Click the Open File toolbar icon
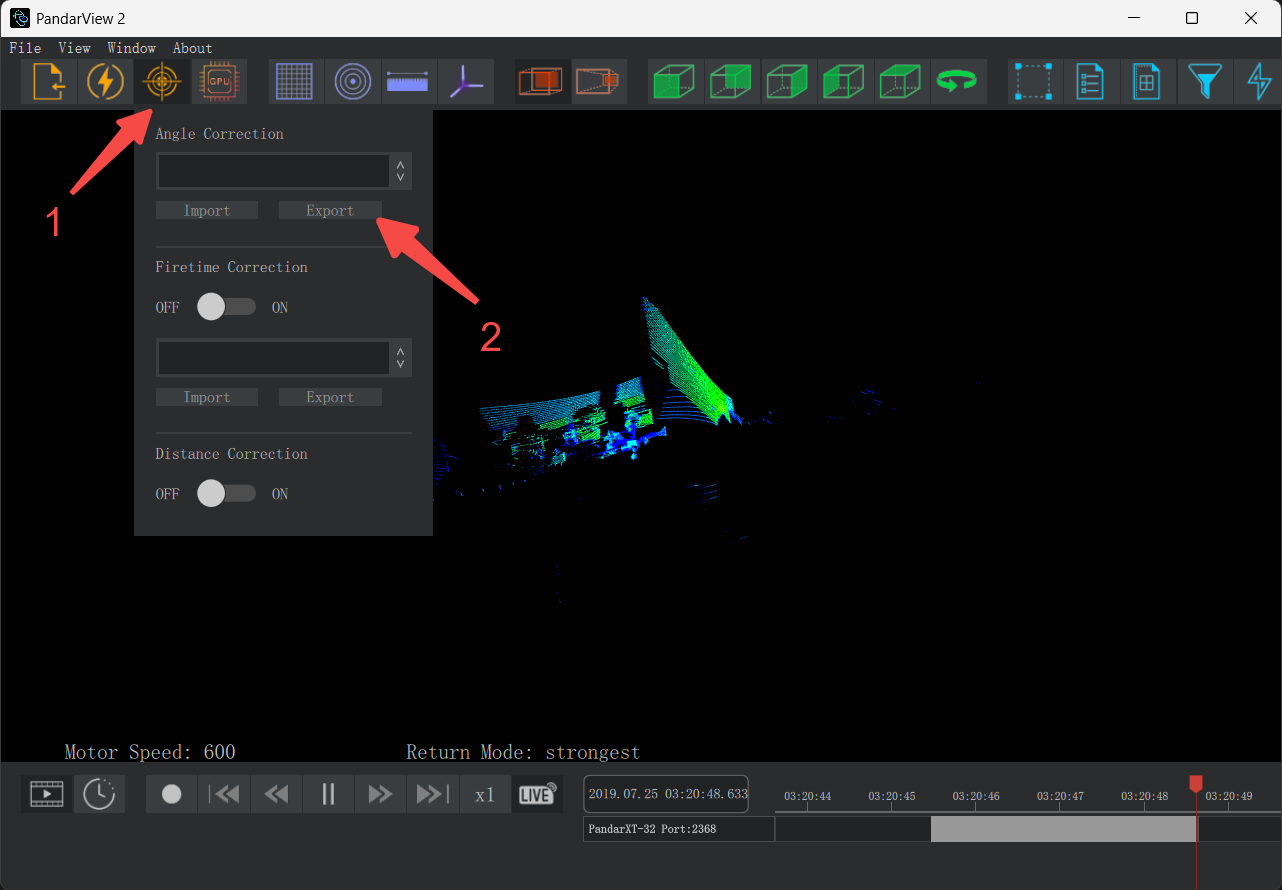Viewport: 1282px width, 890px height. (x=49, y=82)
